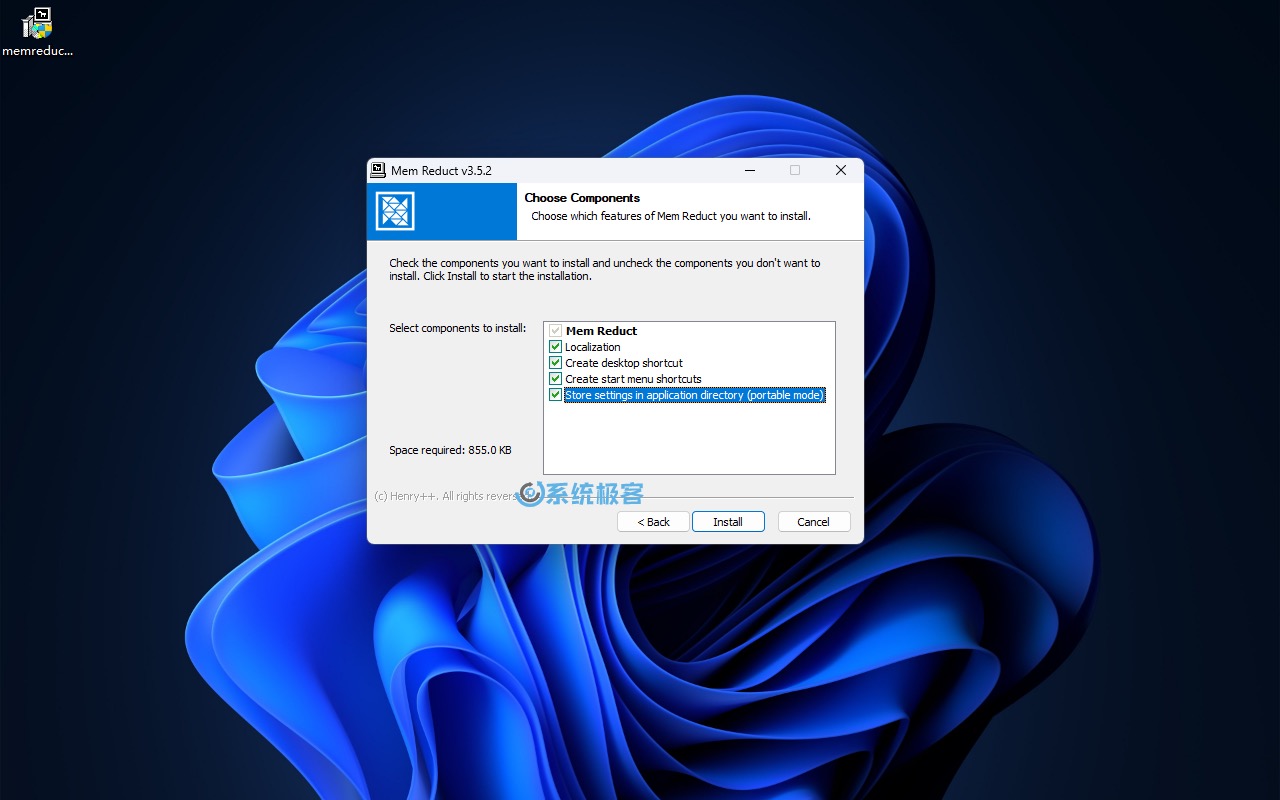
Task: Select 'Create start menu shortcuts' label text
Action: (x=633, y=379)
